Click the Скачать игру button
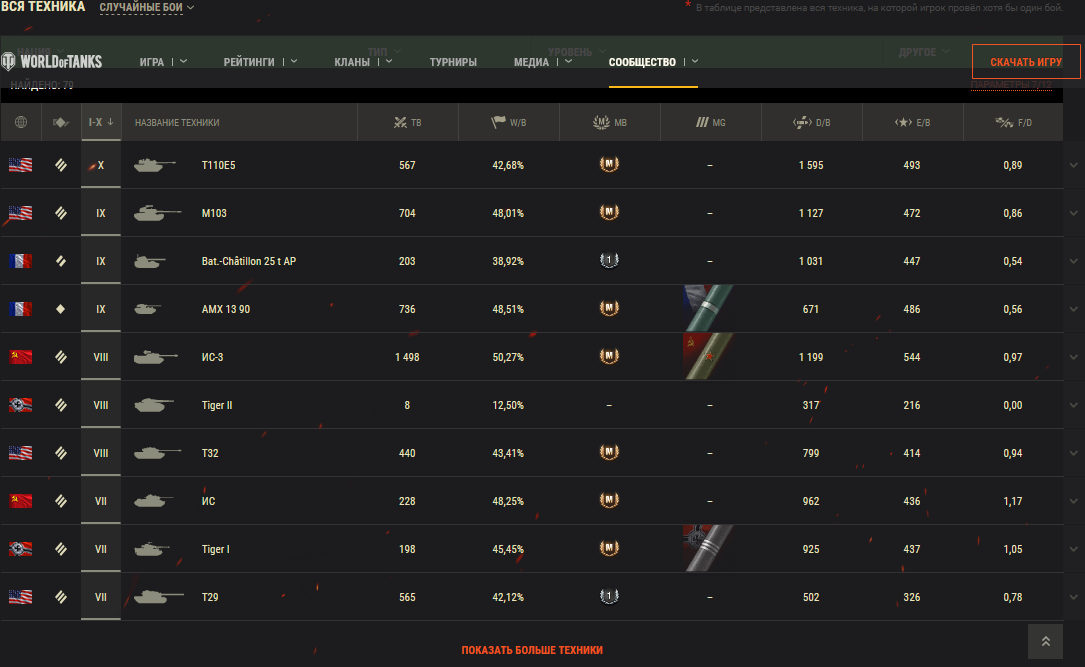Screen dimensions: 1085x667 pos(1026,62)
